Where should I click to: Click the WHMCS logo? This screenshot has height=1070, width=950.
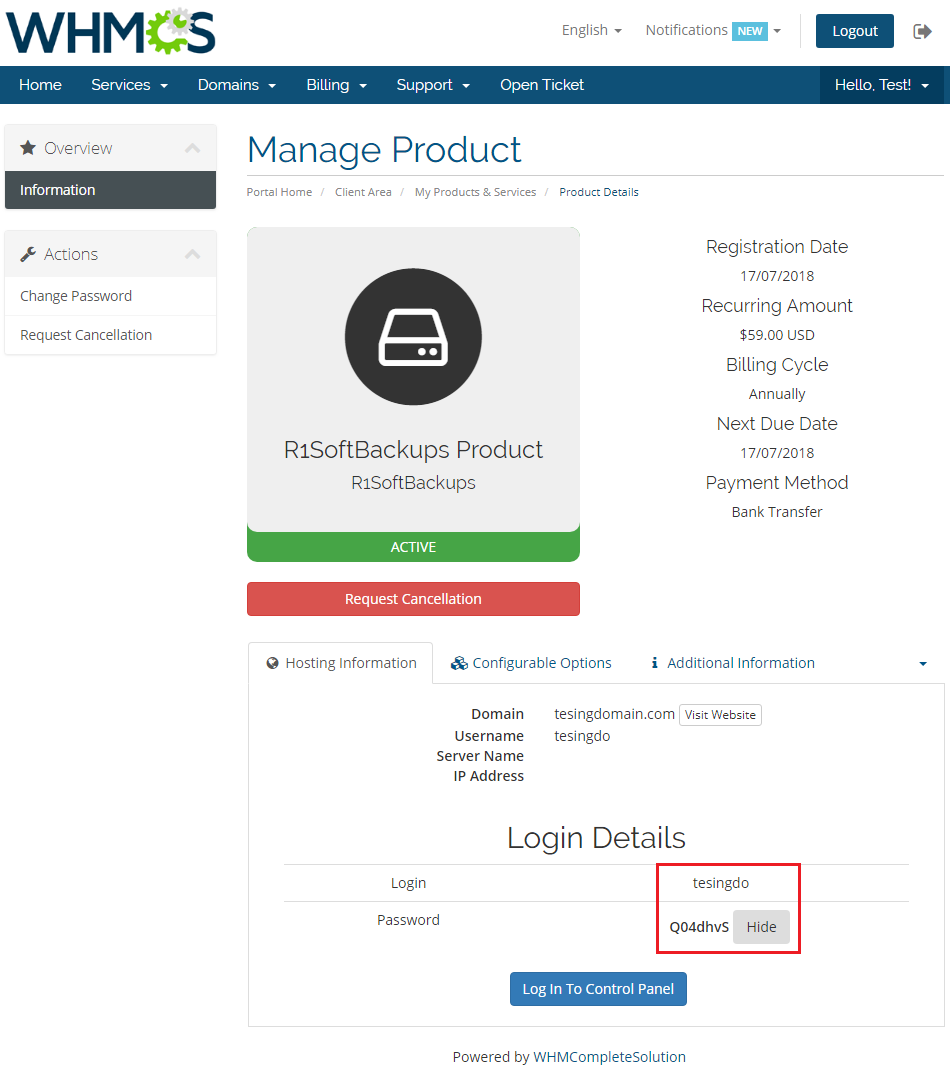[111, 31]
